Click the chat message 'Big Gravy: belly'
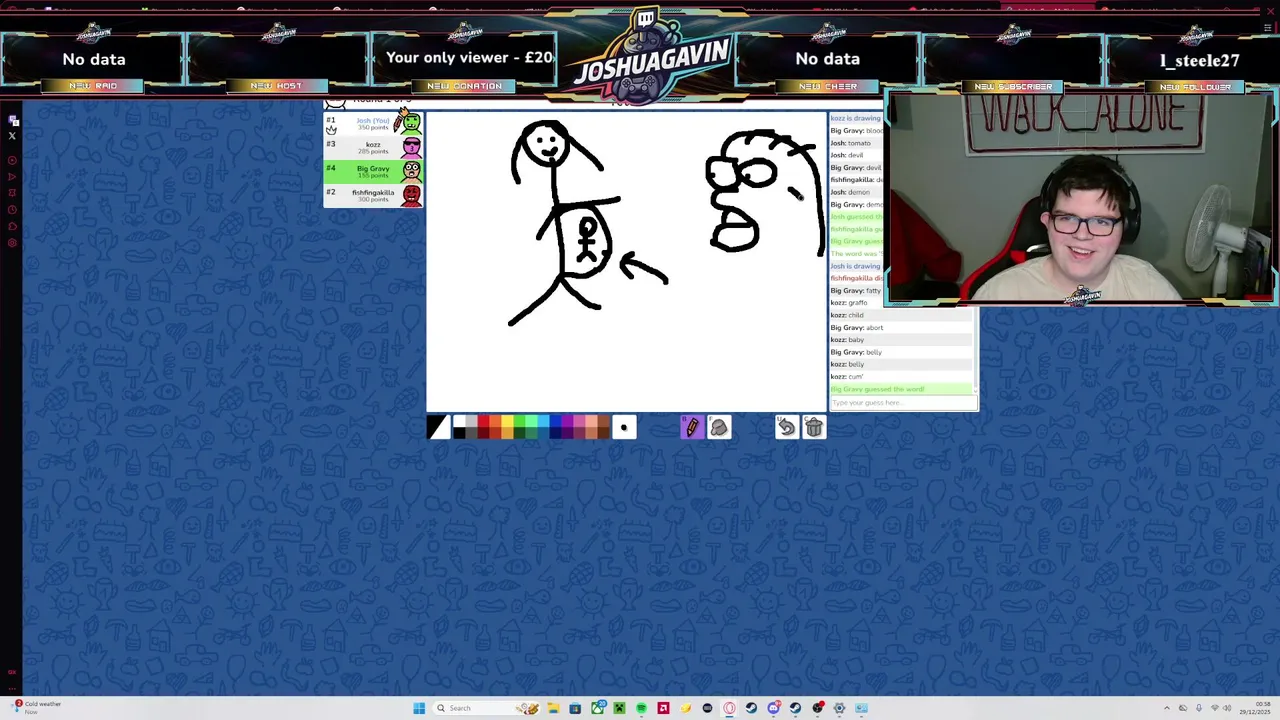Screen dimensions: 1280x720 pos(856,352)
